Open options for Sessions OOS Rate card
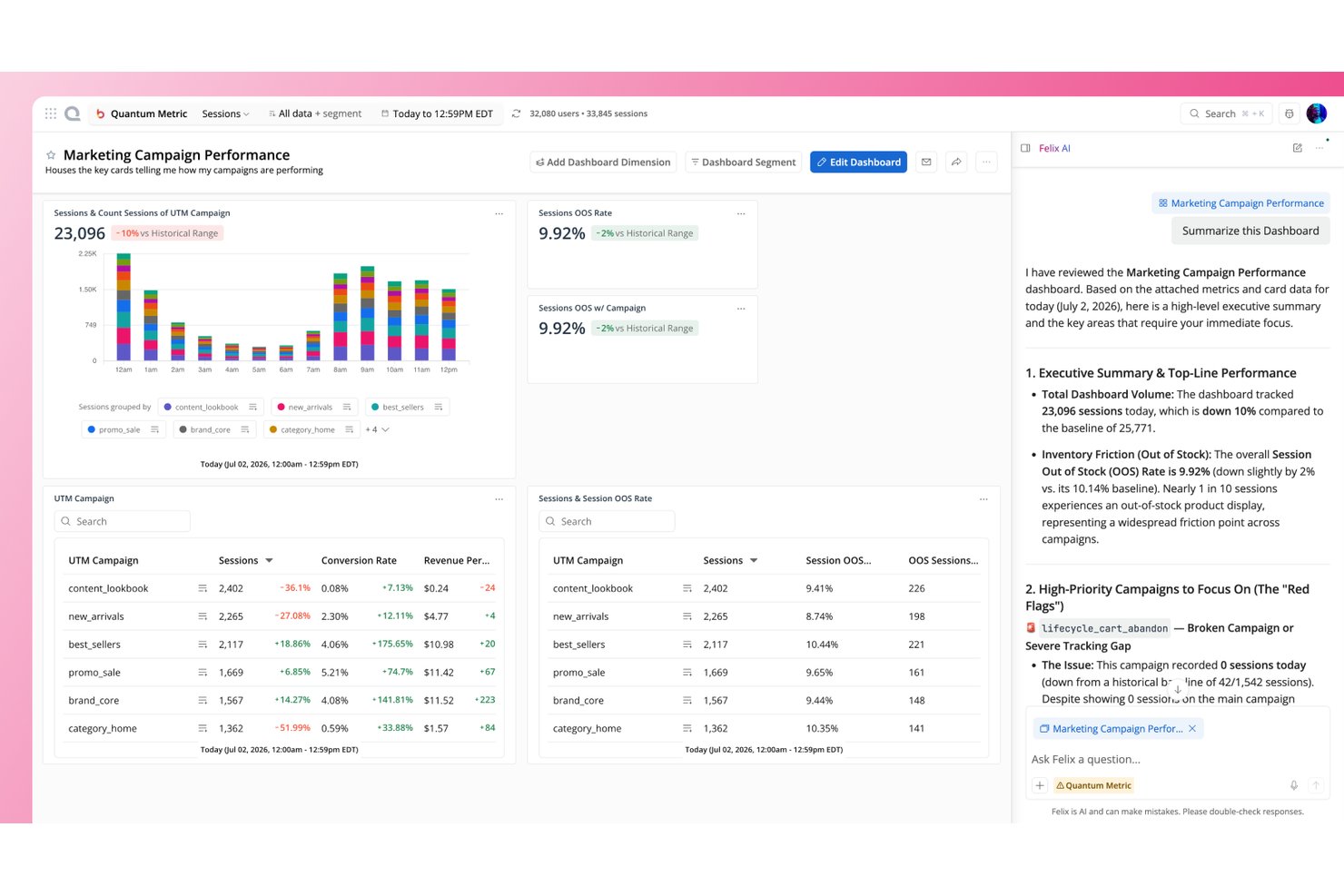 point(741,213)
